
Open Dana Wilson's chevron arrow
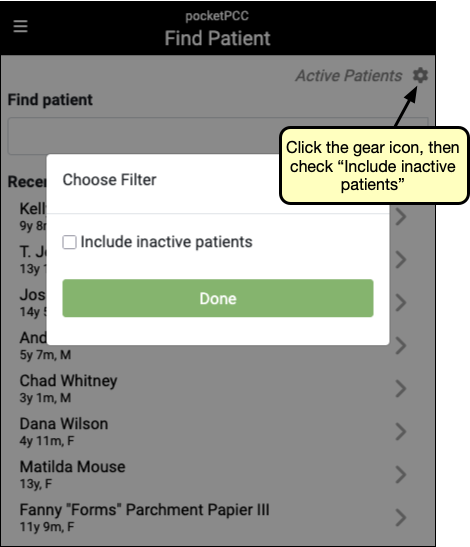point(401,432)
